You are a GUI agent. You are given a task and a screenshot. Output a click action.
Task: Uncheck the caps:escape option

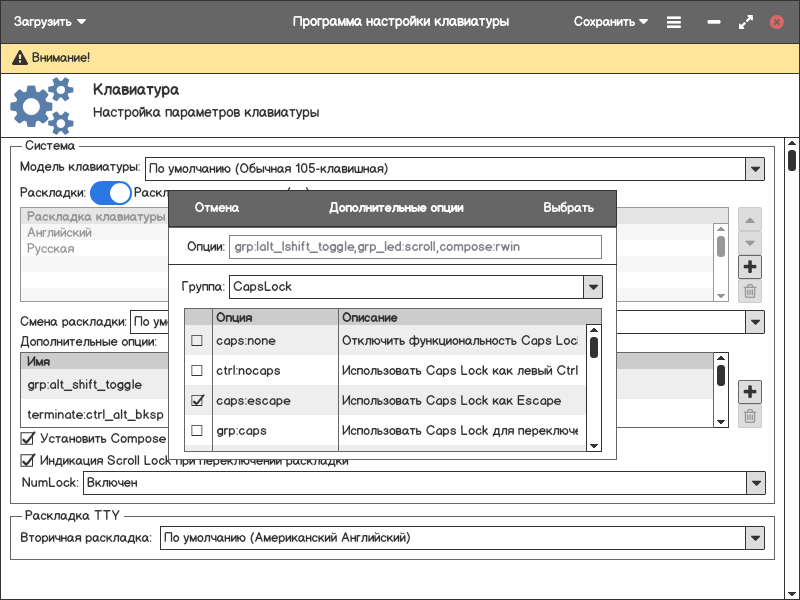click(197, 401)
